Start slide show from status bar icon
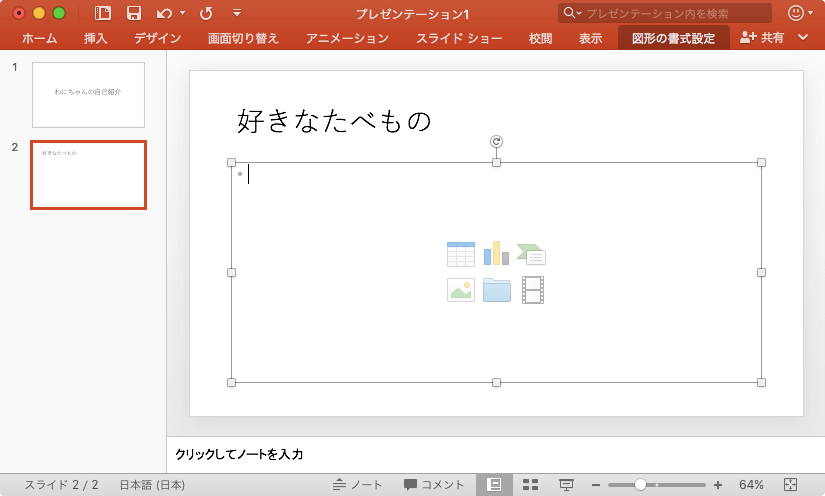Image resolution: width=825 pixels, height=496 pixels. tap(566, 484)
